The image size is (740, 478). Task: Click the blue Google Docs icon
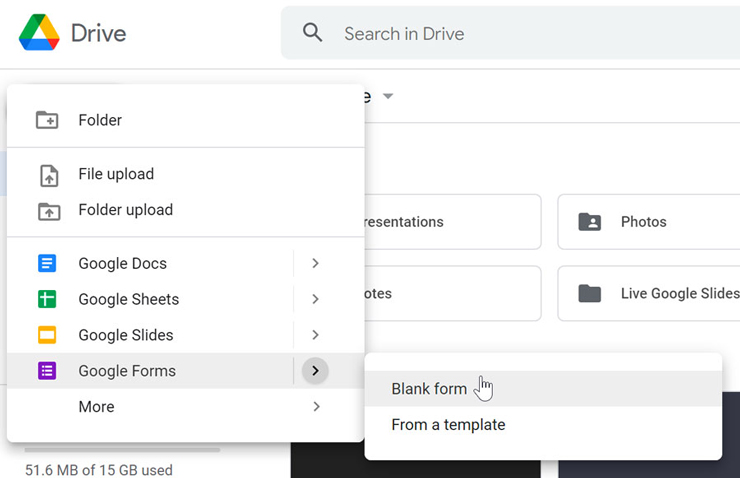(47, 263)
